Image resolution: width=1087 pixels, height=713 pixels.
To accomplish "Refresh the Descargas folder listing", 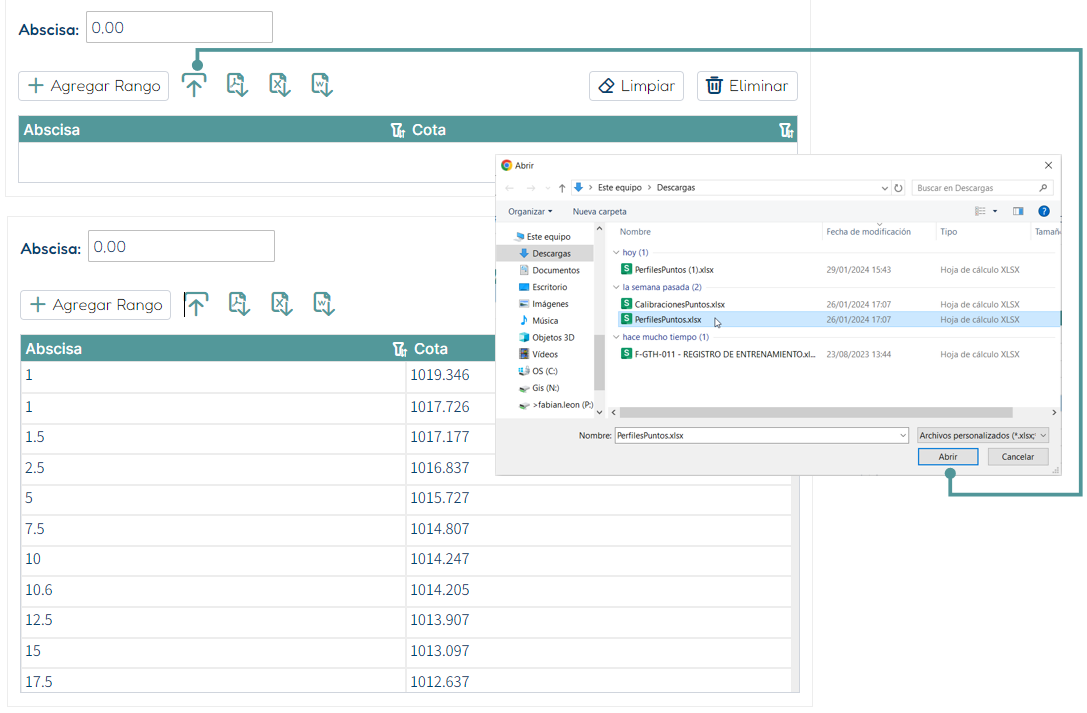I will point(898,188).
